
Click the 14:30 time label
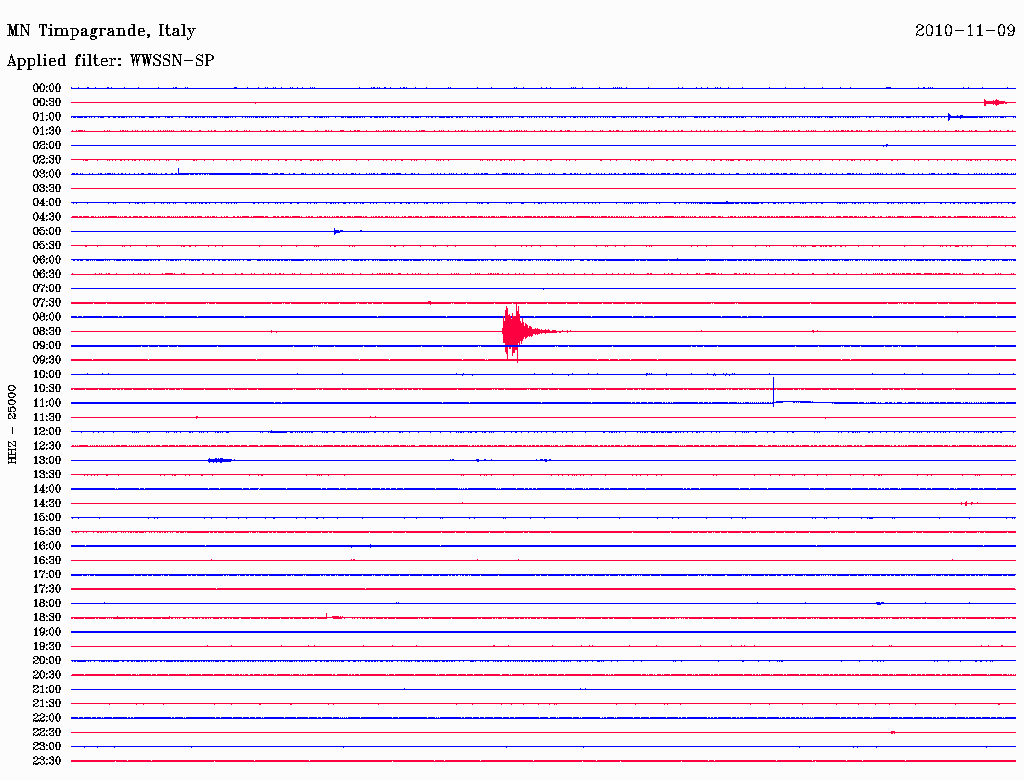(47, 504)
